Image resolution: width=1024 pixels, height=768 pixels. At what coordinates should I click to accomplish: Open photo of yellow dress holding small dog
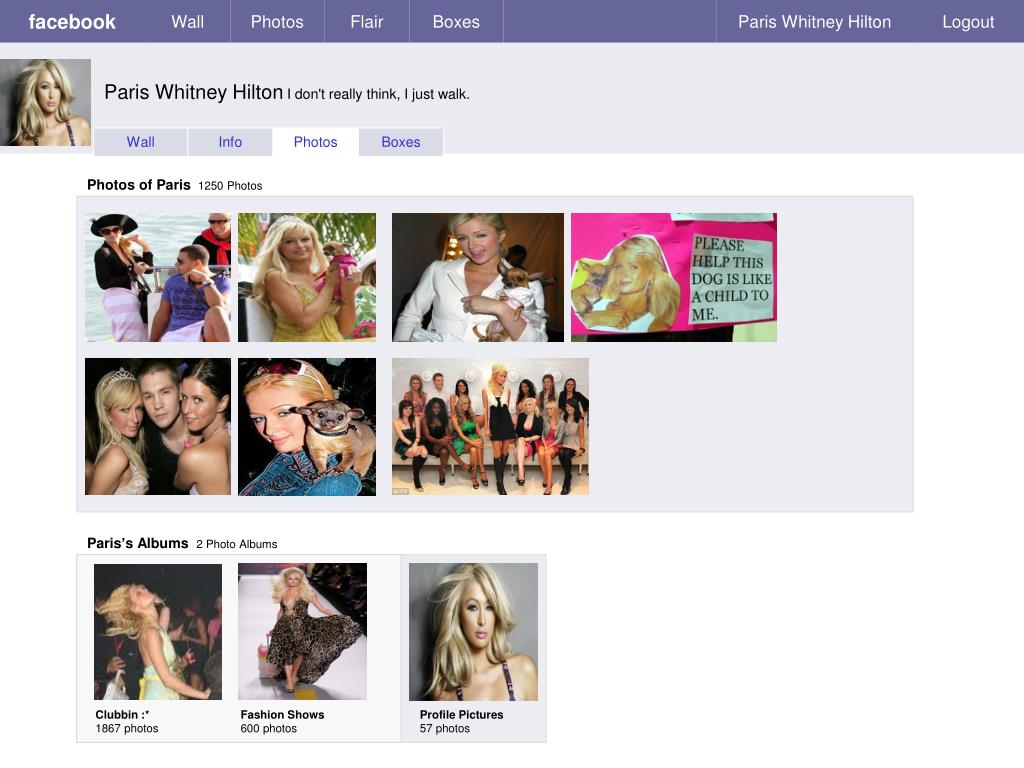click(307, 277)
